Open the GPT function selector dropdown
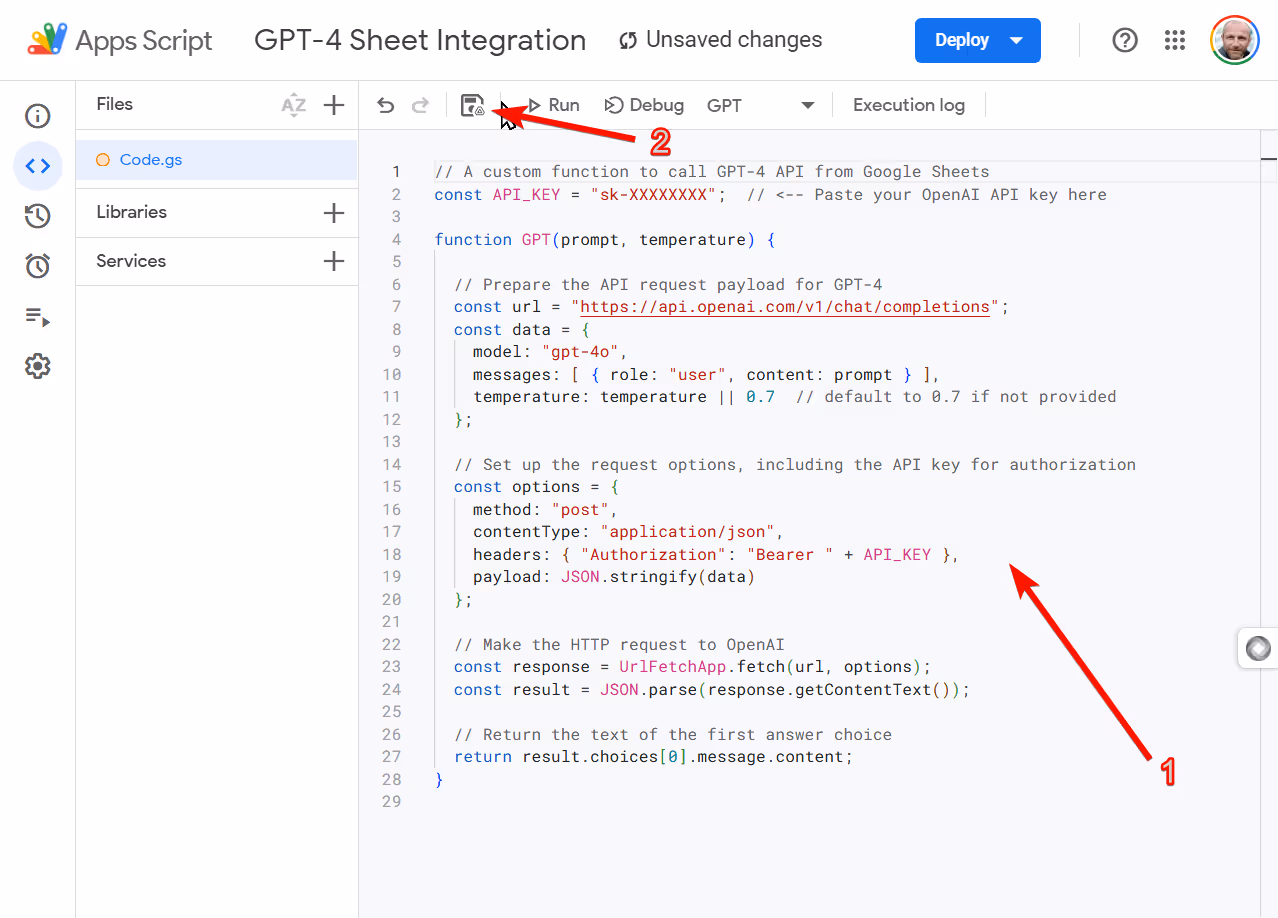This screenshot has height=918, width=1278. [x=761, y=105]
